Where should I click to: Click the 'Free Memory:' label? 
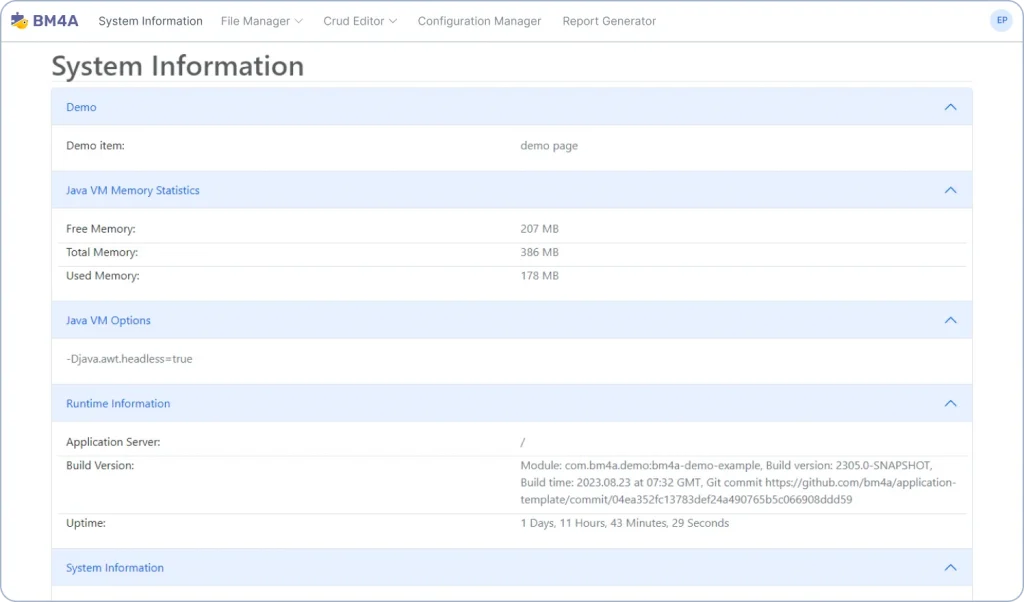(101, 229)
